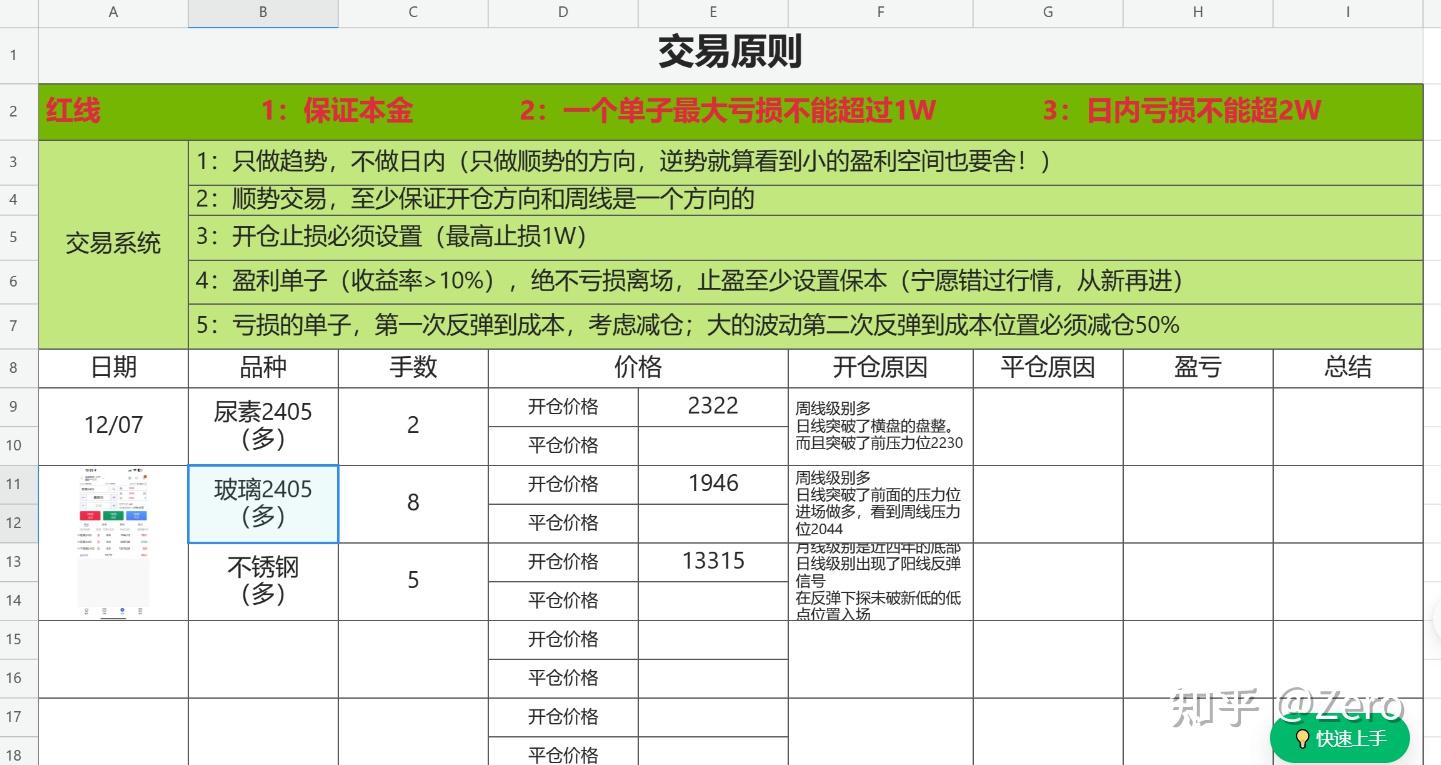Image resolution: width=1441 pixels, height=765 pixels.
Task: Select the 12/07 date cell
Action: click(113, 426)
